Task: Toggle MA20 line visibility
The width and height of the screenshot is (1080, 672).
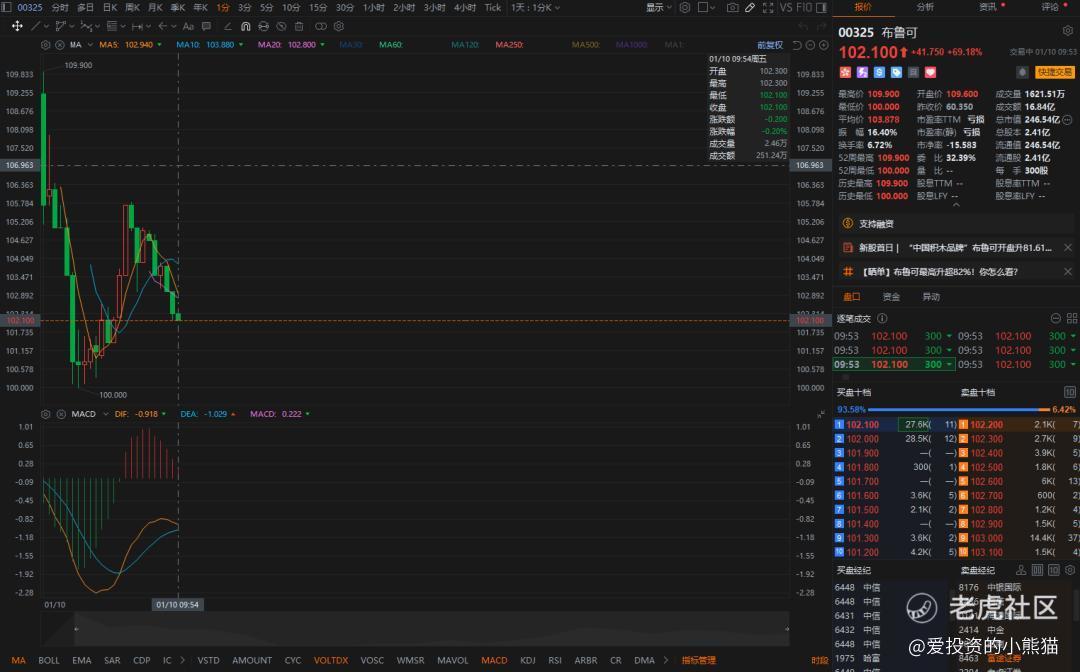Action: click(x=291, y=45)
